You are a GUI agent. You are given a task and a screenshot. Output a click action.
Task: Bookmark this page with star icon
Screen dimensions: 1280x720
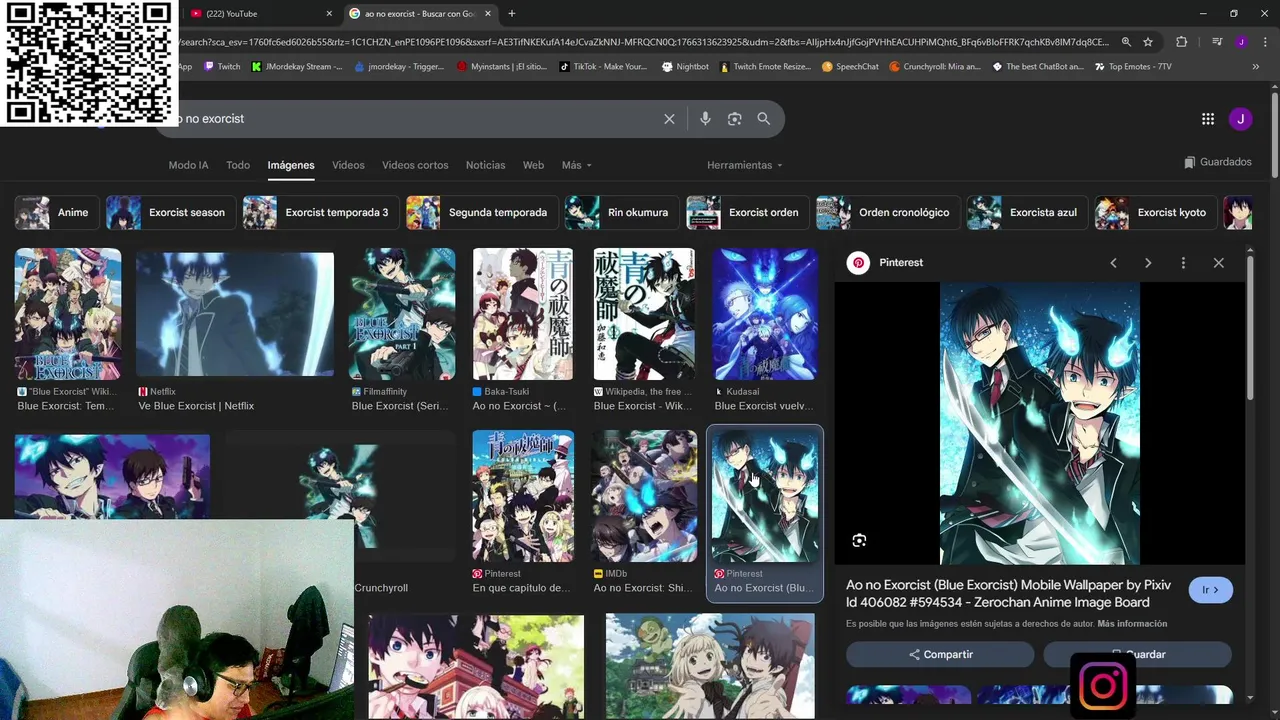pos(1148,42)
